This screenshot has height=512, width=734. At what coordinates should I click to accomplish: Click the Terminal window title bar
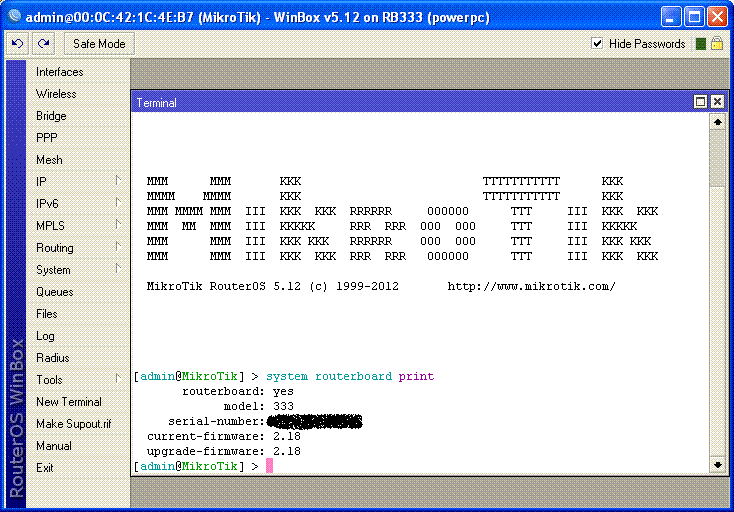coord(412,102)
